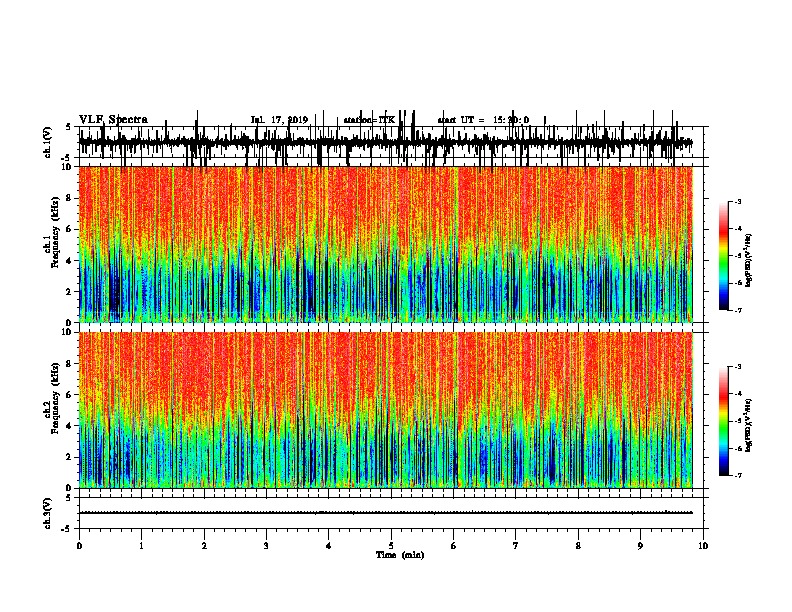Click the ch.1 color bar log(PSD) label

748,261
